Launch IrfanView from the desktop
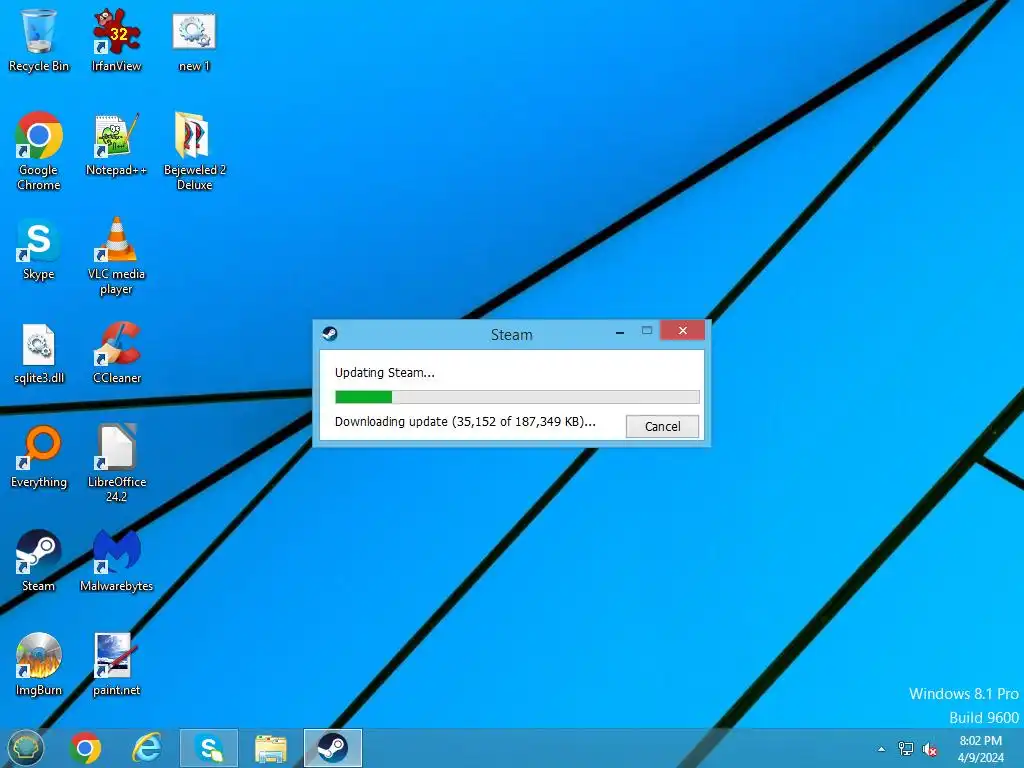Image resolution: width=1024 pixels, height=768 pixels. 116,40
